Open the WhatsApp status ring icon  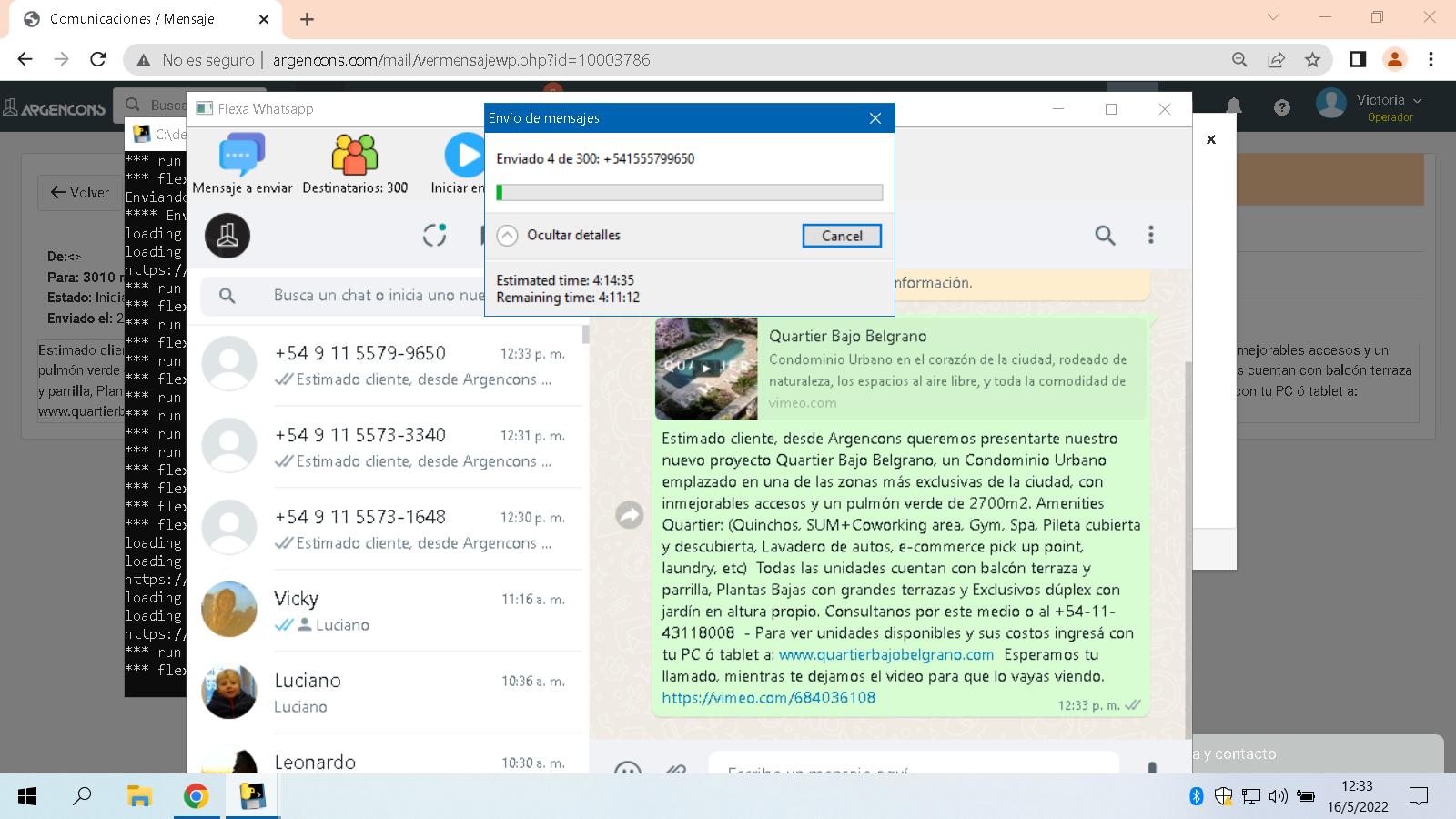[x=435, y=235]
